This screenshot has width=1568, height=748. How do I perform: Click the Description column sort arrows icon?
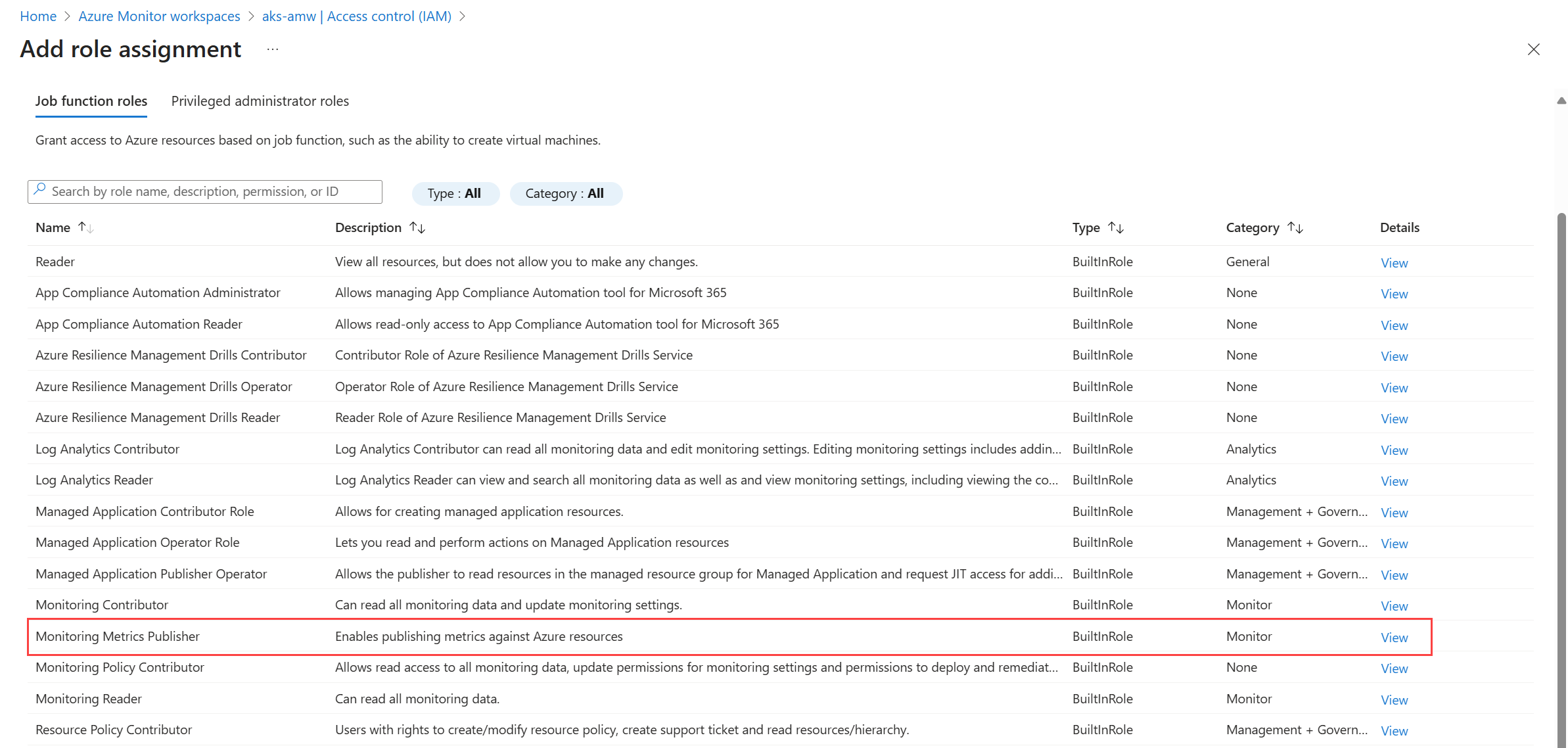417,227
